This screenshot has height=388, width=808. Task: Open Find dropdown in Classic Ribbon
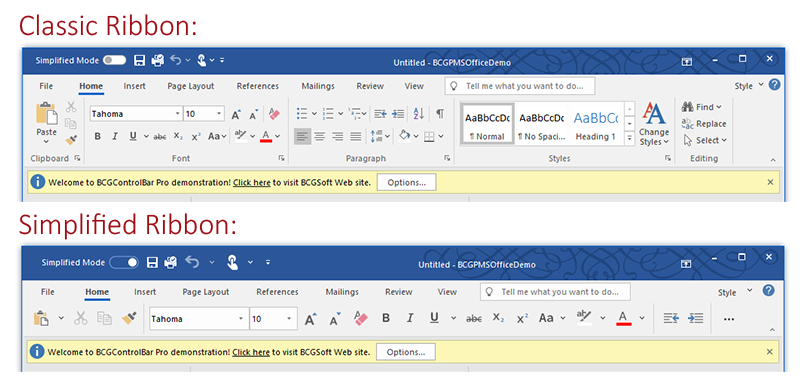tap(702, 107)
